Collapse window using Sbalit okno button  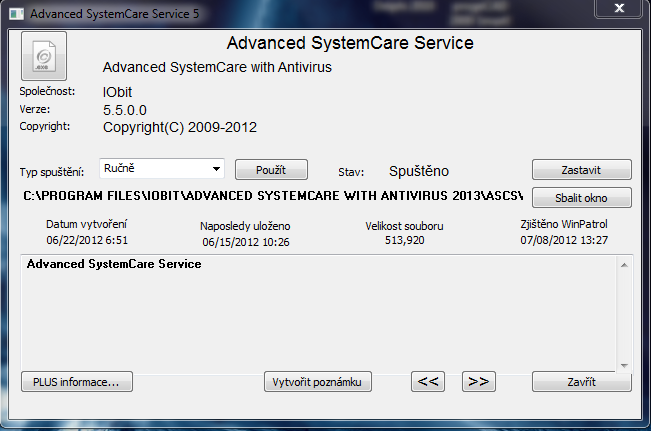[582, 198]
